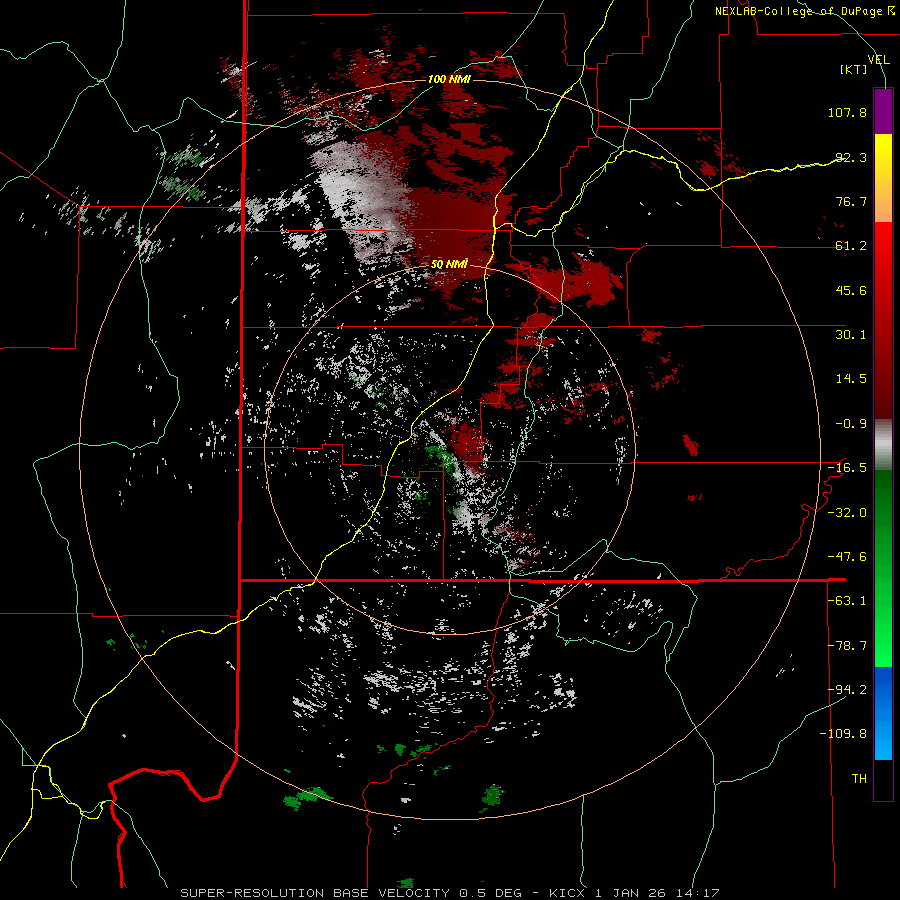Click the [KT] units label
This screenshot has width=900, height=900.
tap(854, 69)
